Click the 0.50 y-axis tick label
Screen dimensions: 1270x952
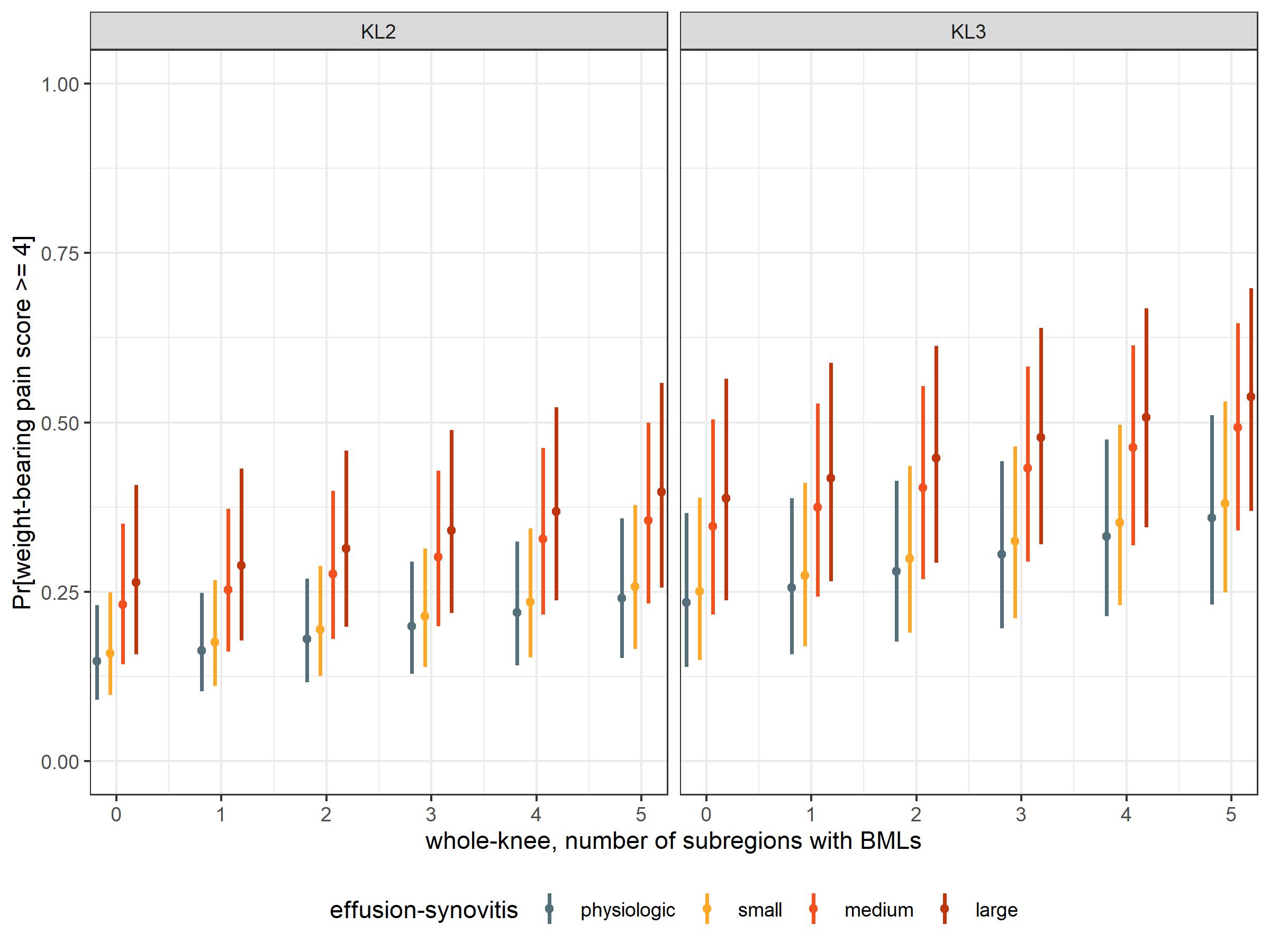pyautogui.click(x=60, y=423)
